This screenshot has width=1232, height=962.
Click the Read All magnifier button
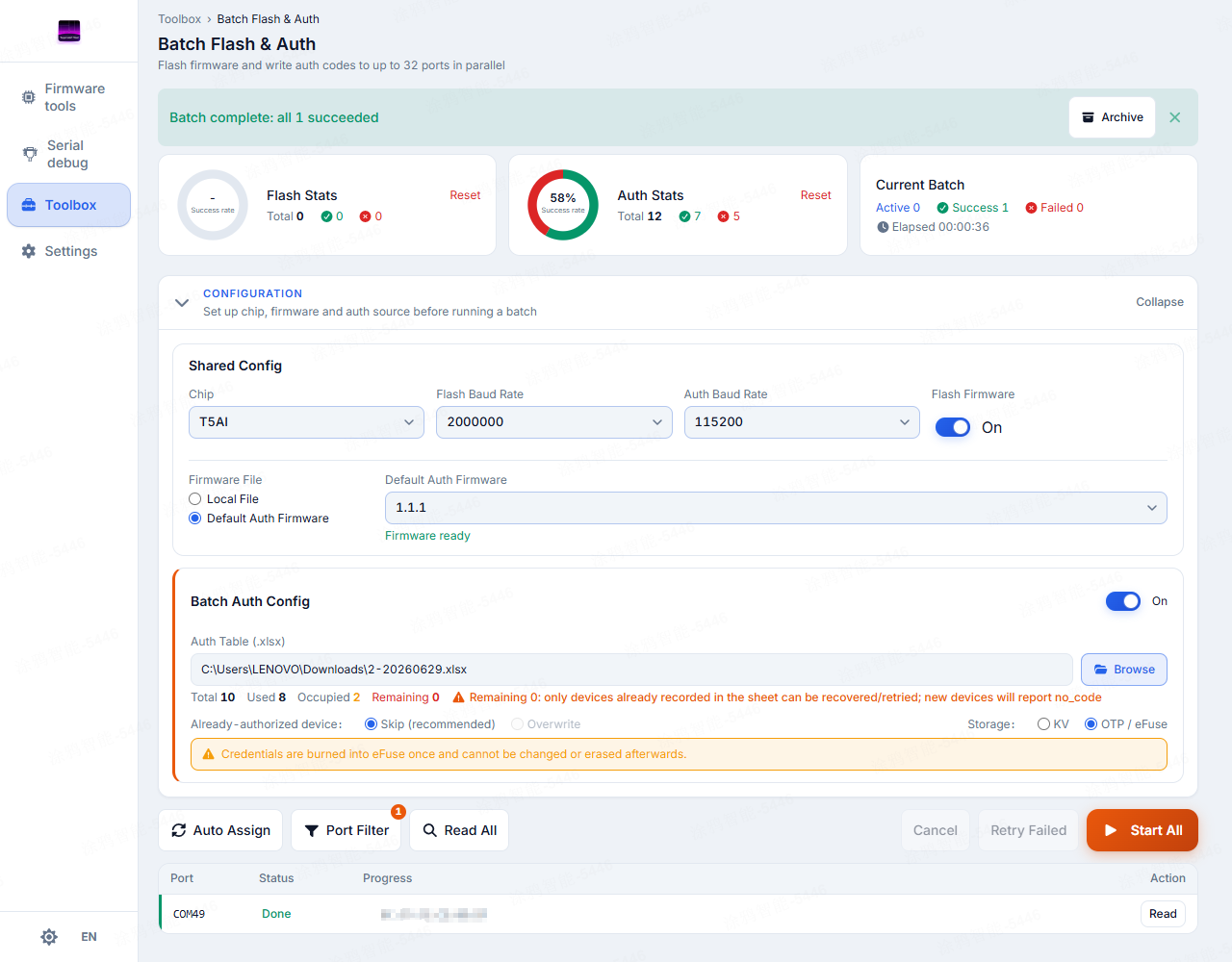pos(459,830)
